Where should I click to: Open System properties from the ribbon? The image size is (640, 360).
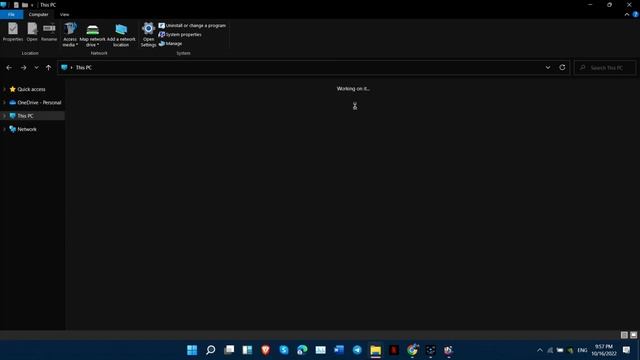(180, 34)
